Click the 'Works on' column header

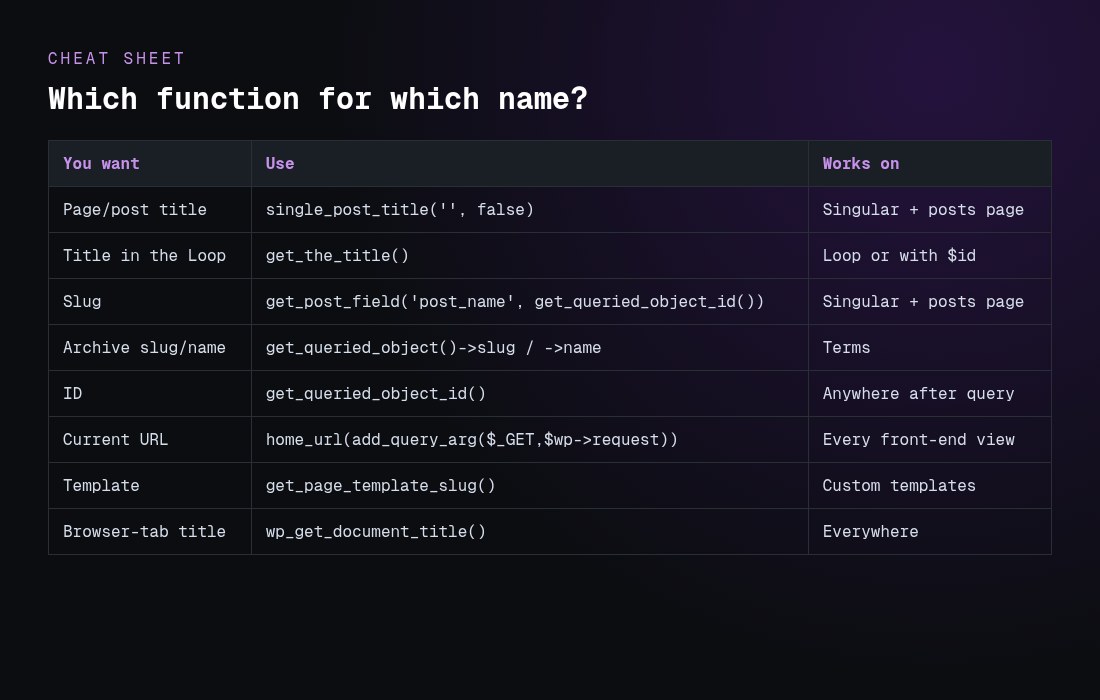(x=930, y=163)
